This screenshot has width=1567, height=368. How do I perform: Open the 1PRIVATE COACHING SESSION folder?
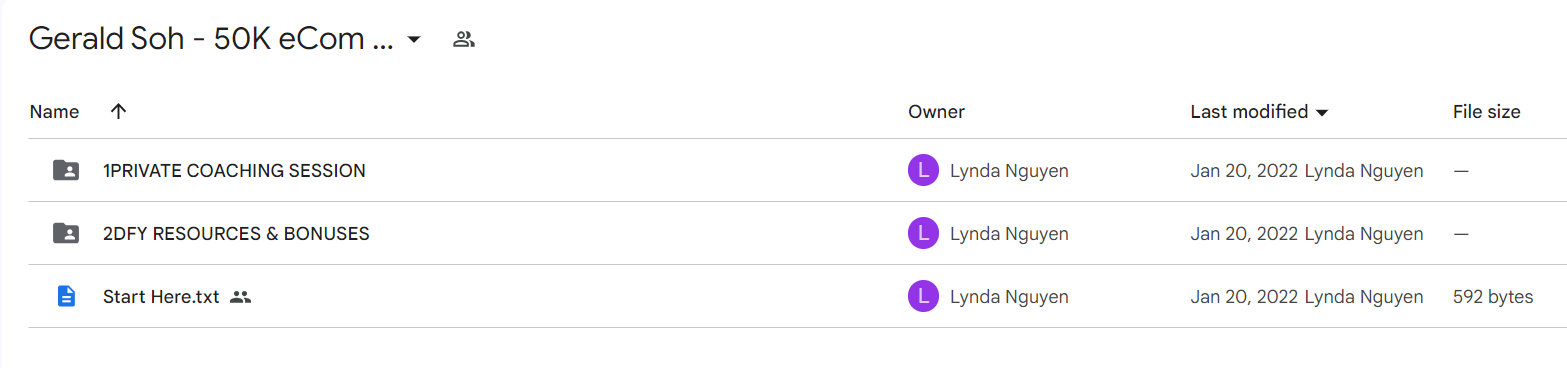pyautogui.click(x=234, y=171)
